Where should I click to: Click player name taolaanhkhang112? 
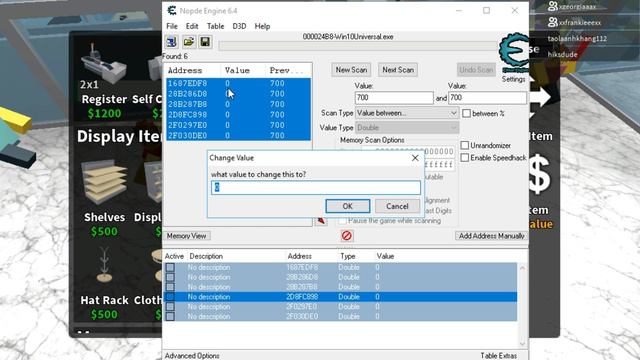coord(577,39)
